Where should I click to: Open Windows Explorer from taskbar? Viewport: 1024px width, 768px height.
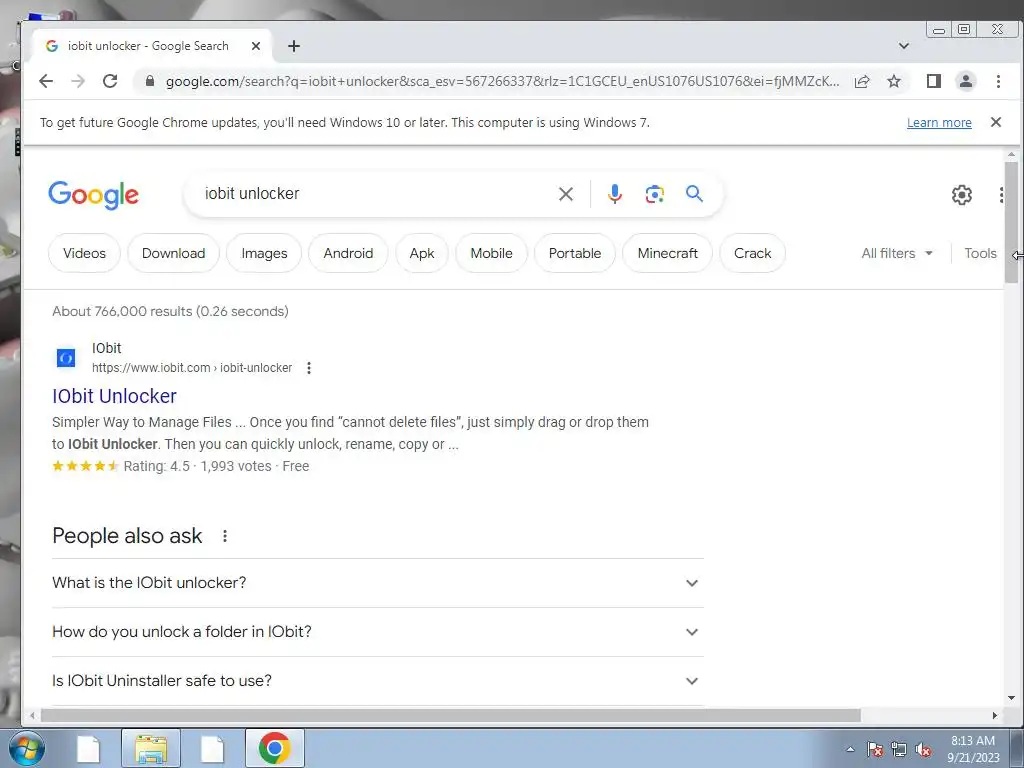coord(151,748)
